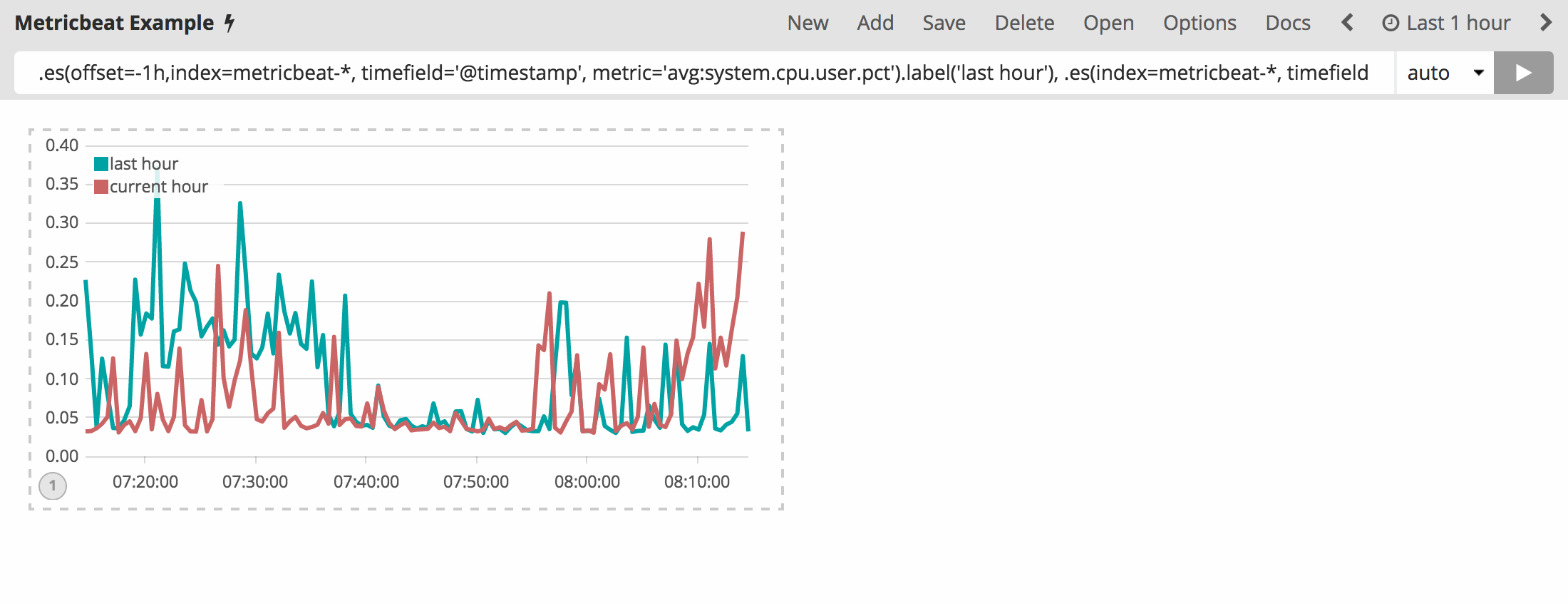Image resolution: width=1568 pixels, height=606 pixels.
Task: Click the lightning bolt icon beside title
Action: (229, 23)
